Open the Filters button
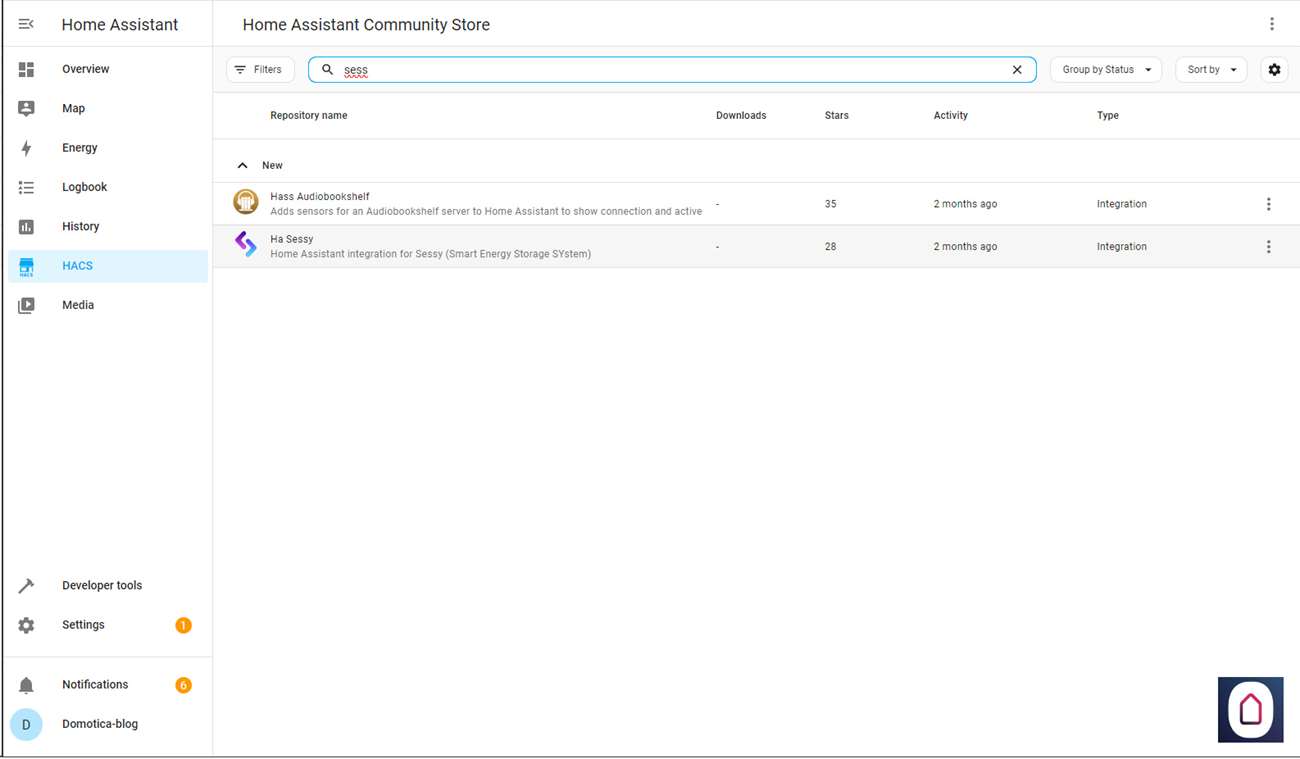 [260, 70]
